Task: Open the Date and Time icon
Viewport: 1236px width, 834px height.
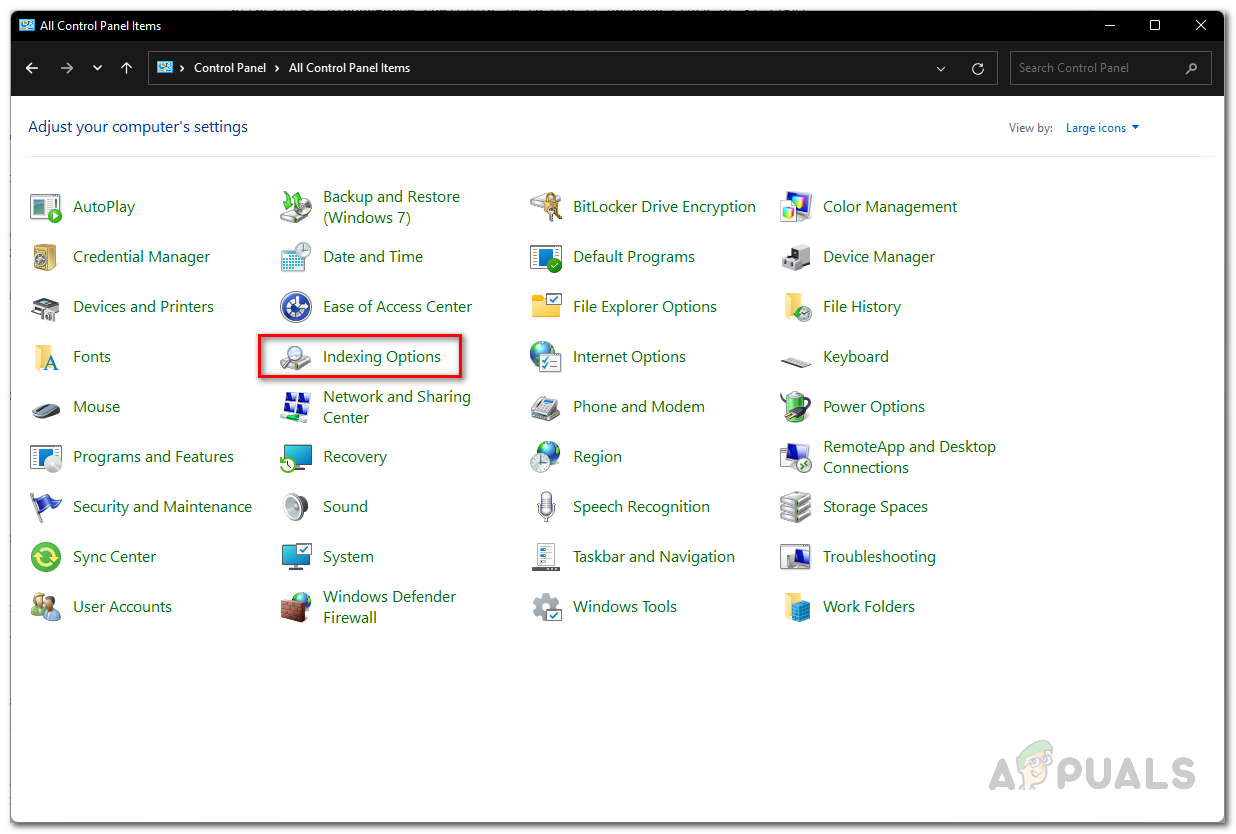Action: [x=296, y=257]
